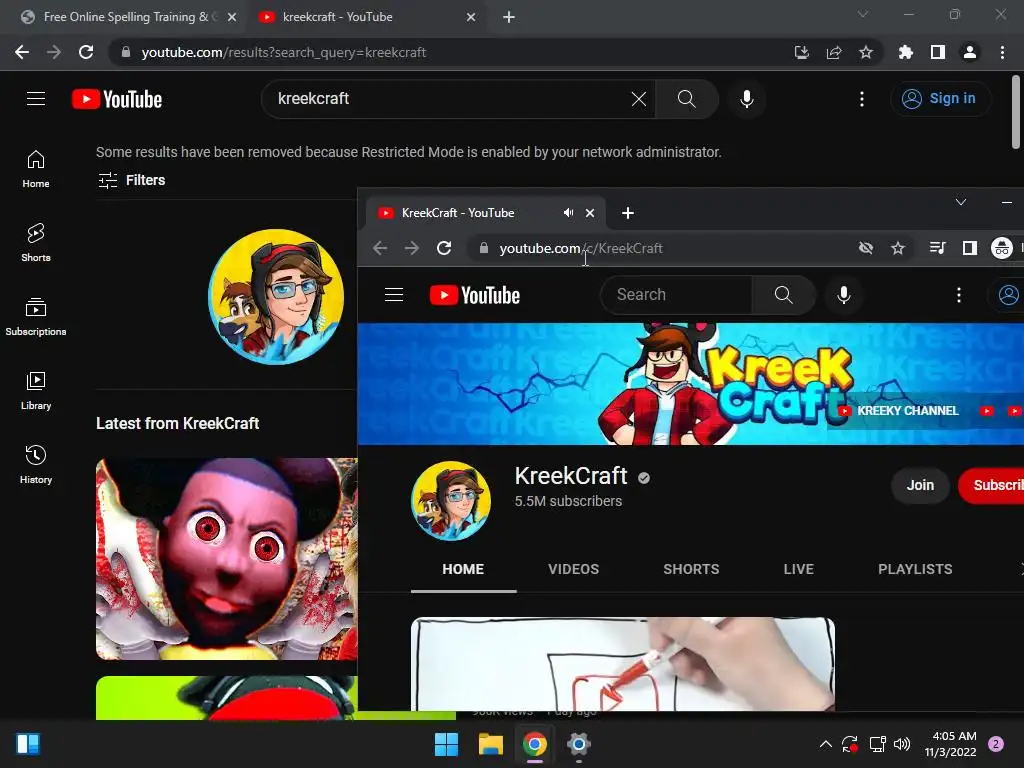Reload the back window page

(86, 52)
